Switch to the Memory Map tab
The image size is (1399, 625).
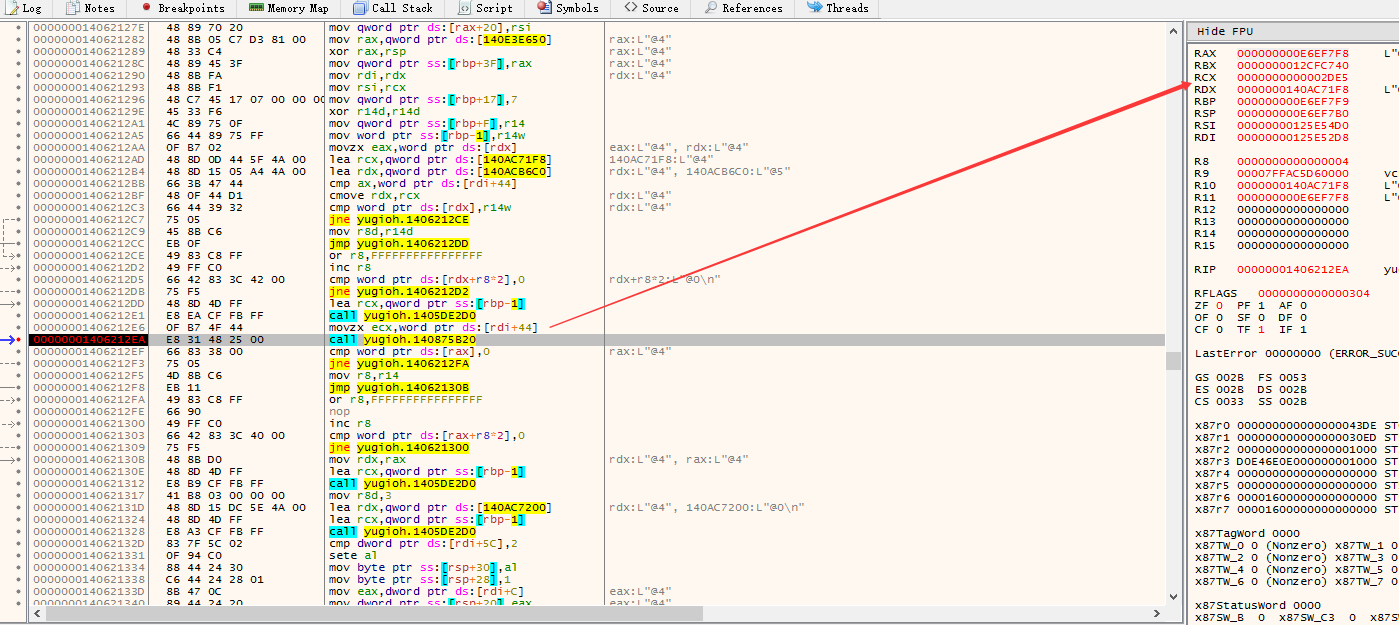288,8
